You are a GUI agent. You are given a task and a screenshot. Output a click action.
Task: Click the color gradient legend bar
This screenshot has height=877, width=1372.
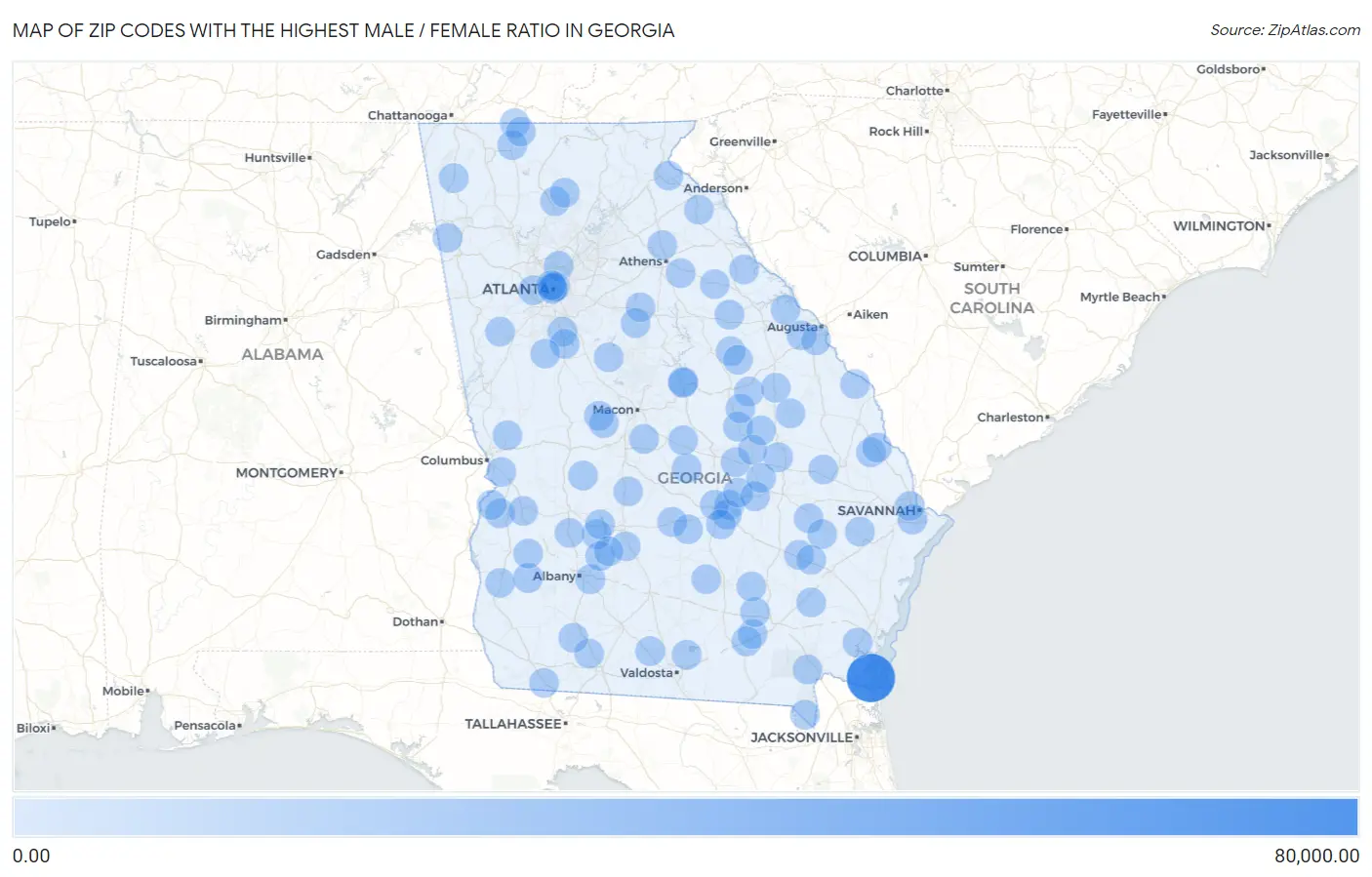tap(685, 817)
